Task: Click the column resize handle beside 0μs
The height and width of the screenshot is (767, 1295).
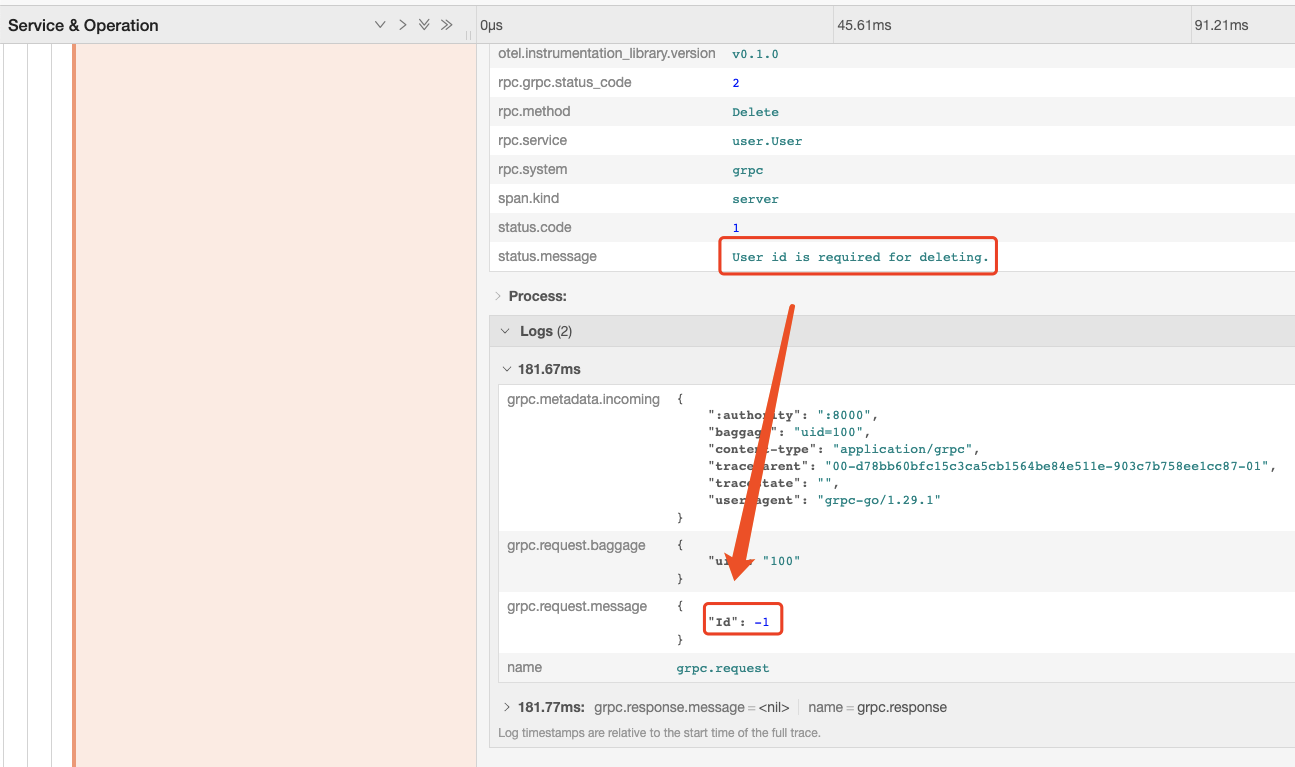Action: click(x=468, y=33)
